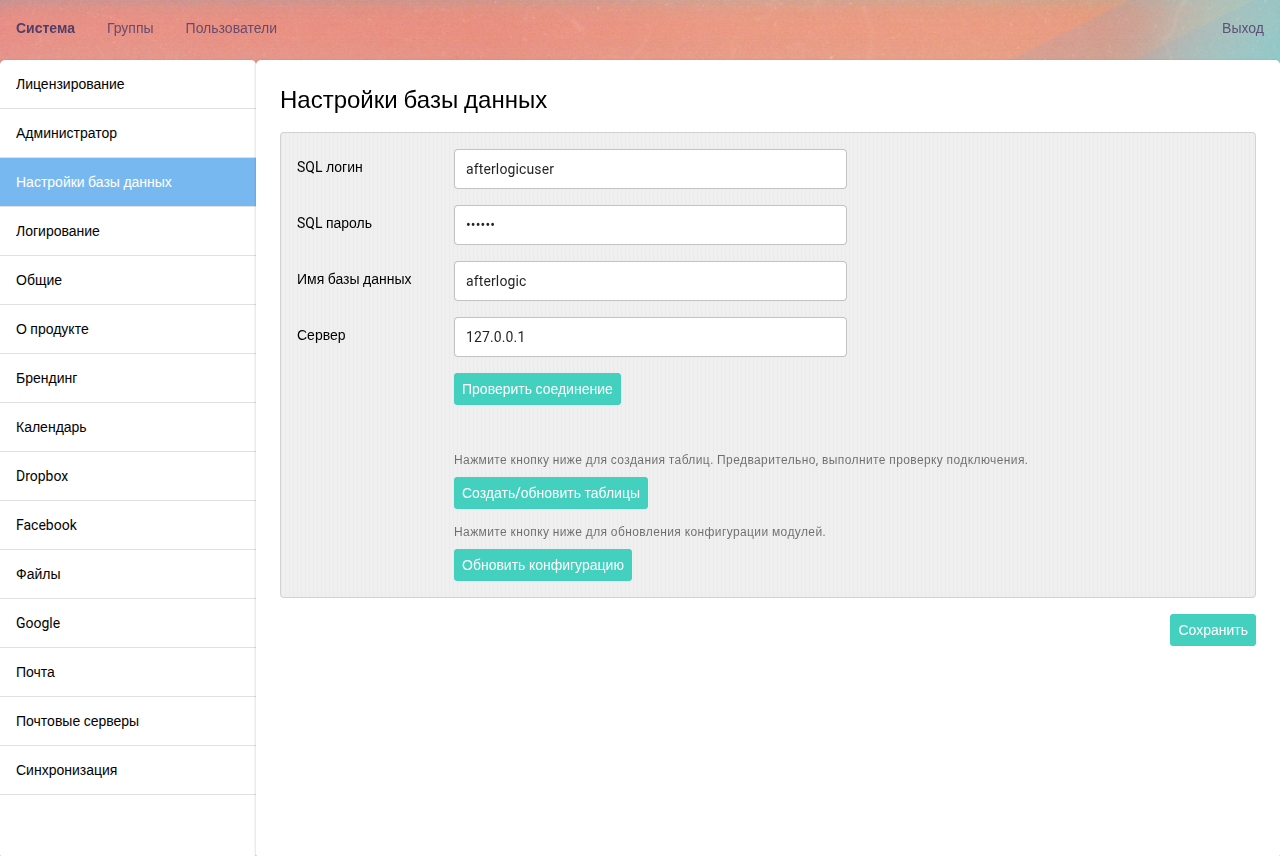This screenshot has width=1280, height=856.
Task: Open the О продукте section
Action: 52,329
